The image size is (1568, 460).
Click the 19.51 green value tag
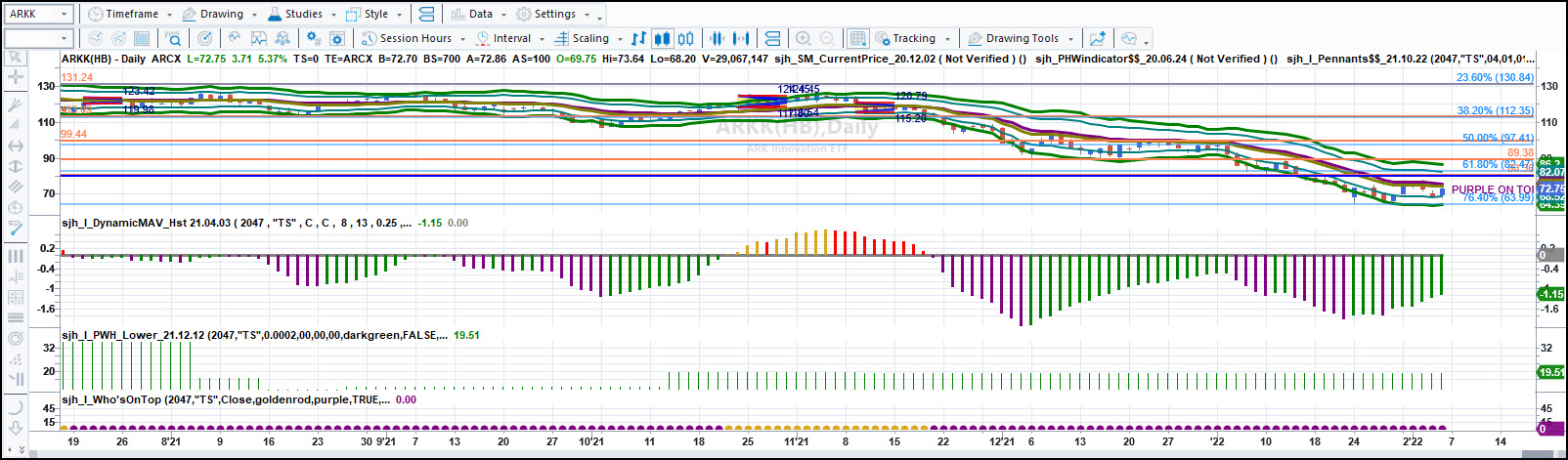pos(1551,372)
